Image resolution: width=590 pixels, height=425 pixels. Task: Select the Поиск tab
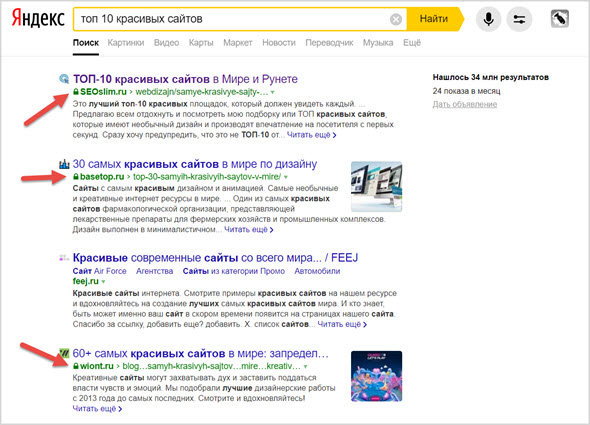tap(86, 43)
